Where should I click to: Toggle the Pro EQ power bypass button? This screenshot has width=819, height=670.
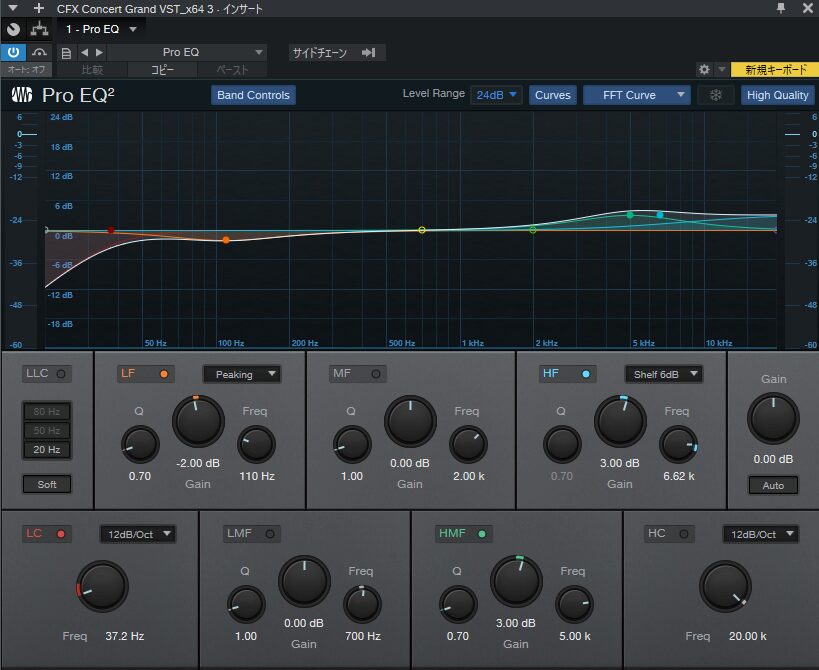[13, 52]
